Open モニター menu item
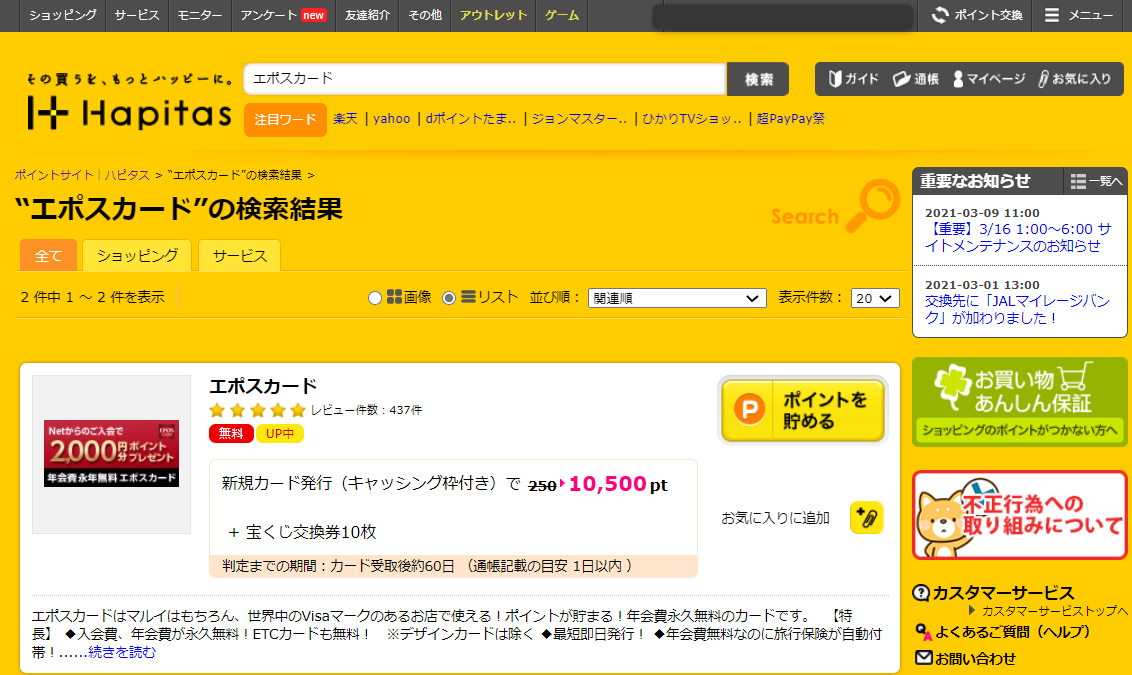 coord(200,15)
